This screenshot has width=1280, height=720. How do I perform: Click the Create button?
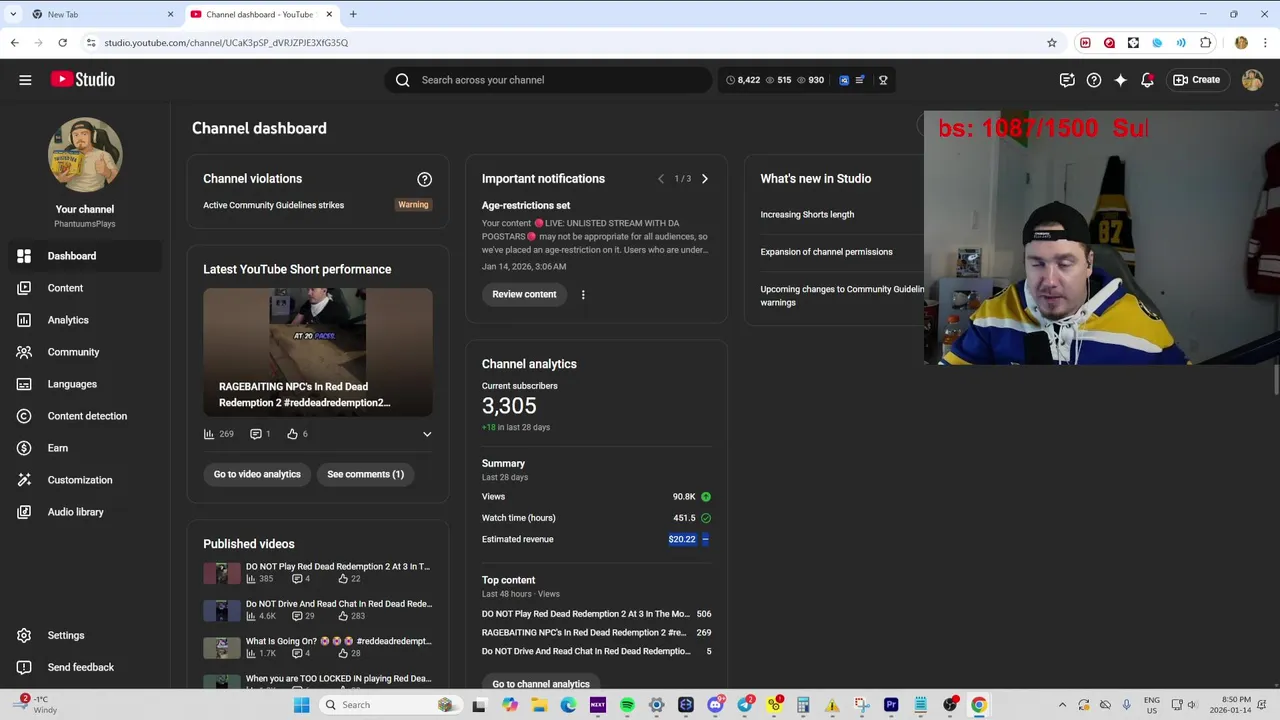coord(1197,80)
